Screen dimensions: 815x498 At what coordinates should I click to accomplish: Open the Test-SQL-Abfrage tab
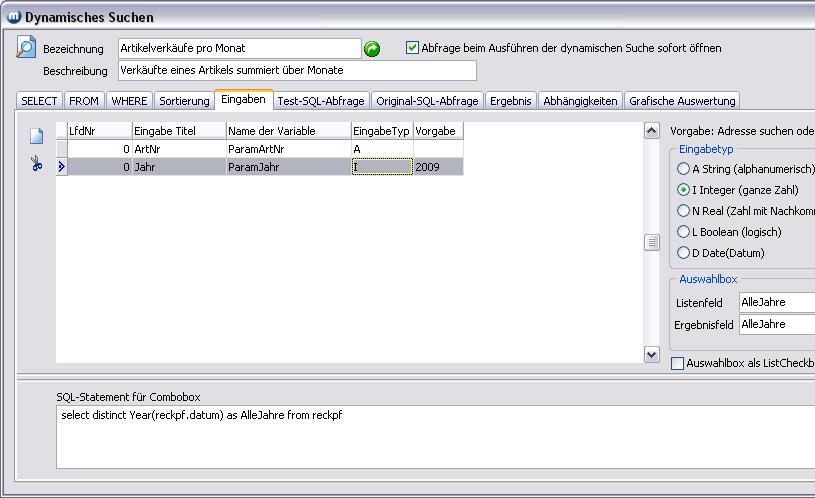321,101
